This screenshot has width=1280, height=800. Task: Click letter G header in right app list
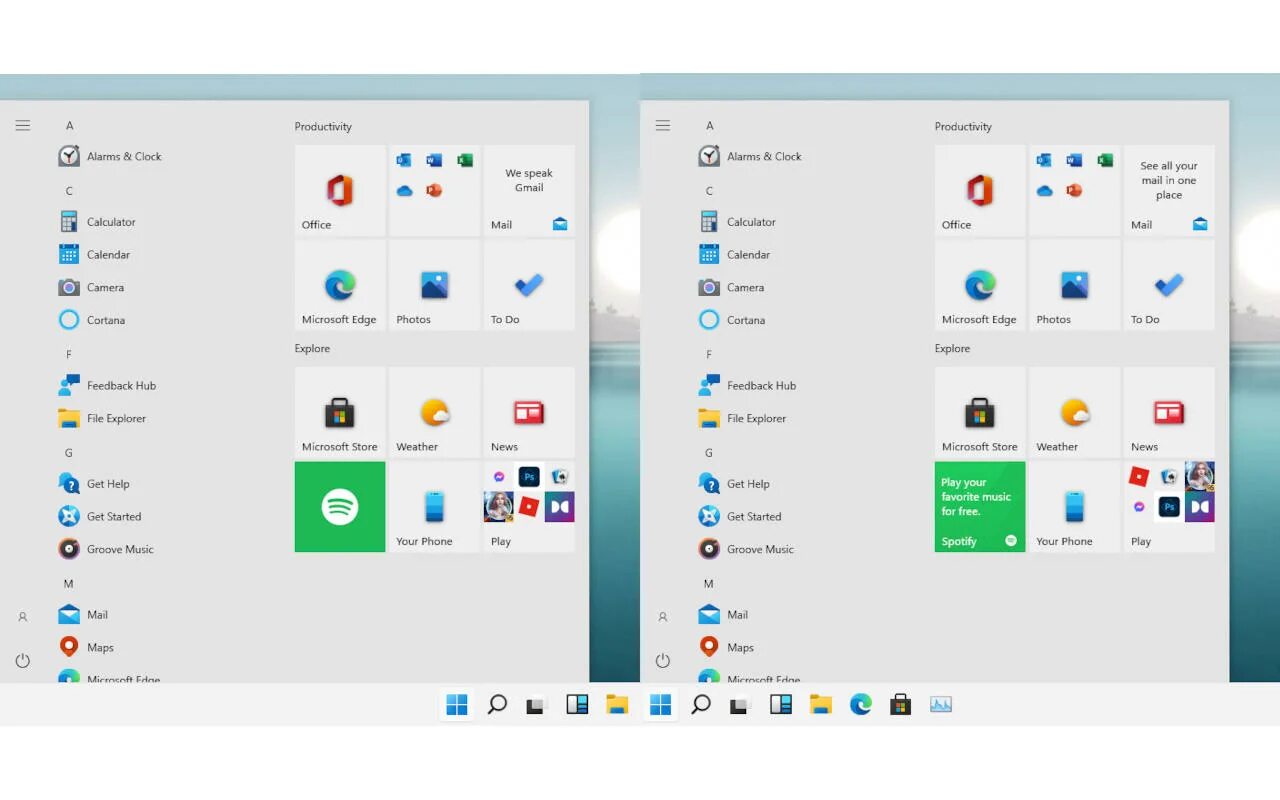coord(709,453)
